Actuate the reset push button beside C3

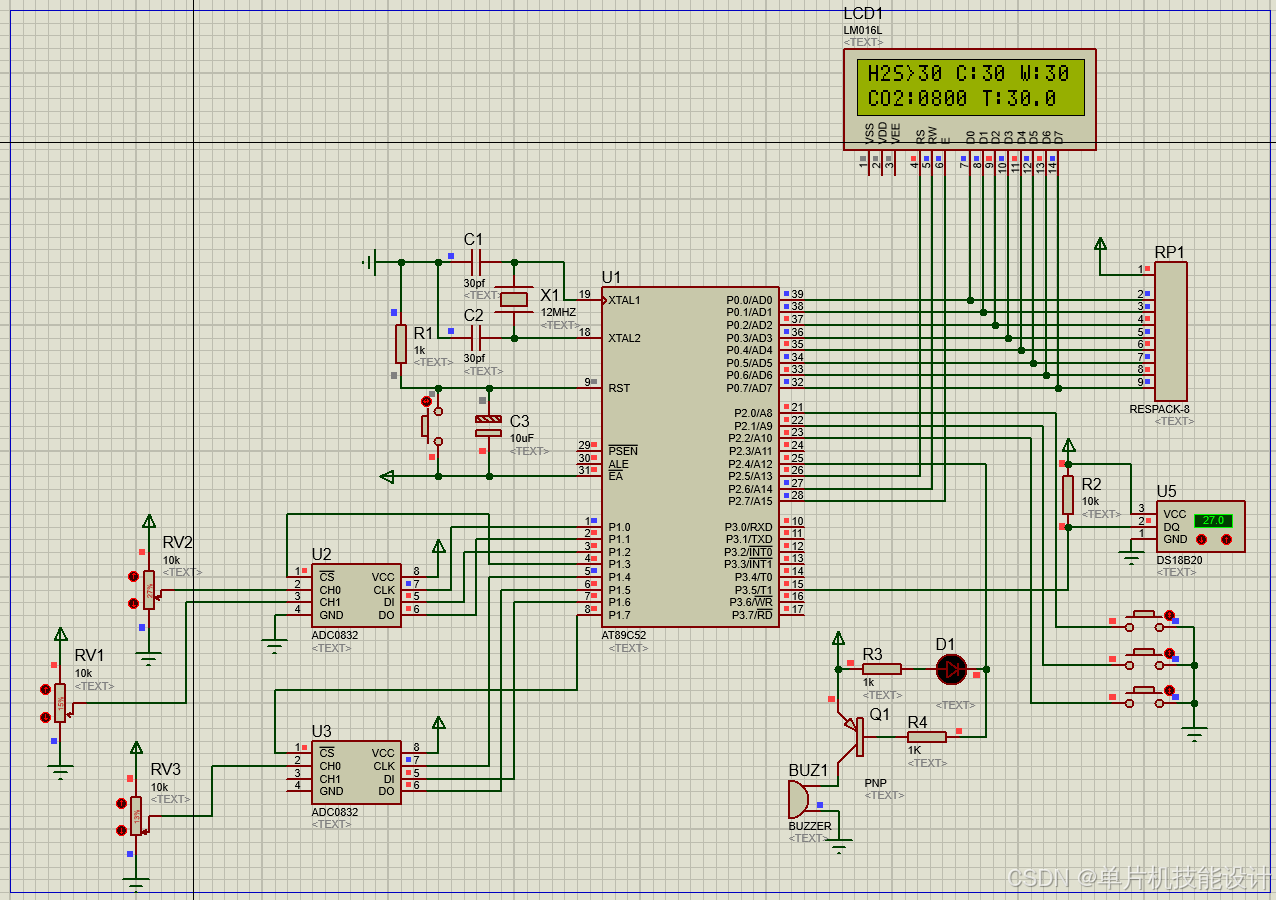point(427,401)
